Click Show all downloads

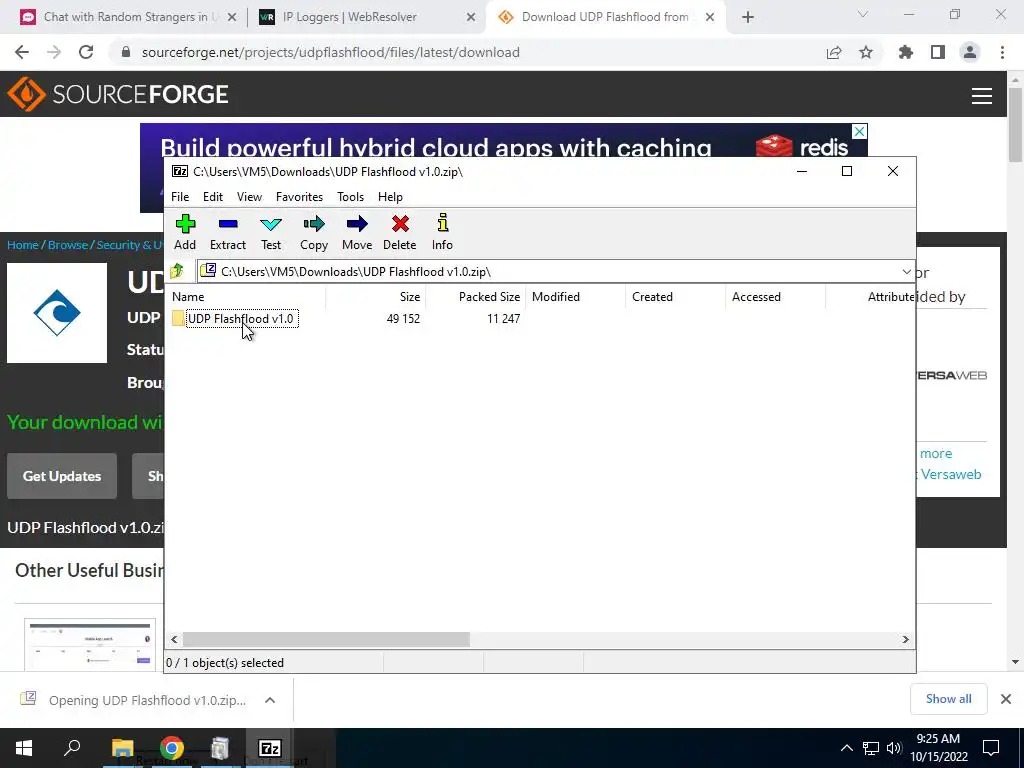point(948,699)
